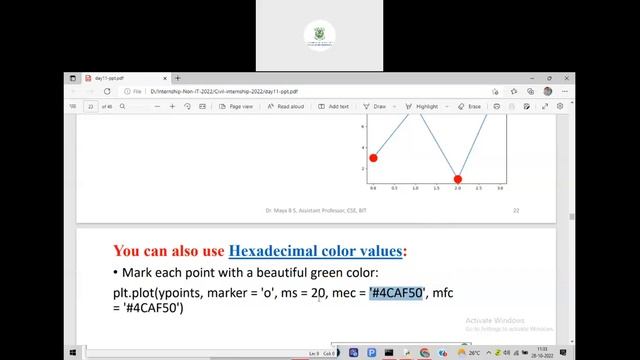Expand hidden system tray icons

489,352
